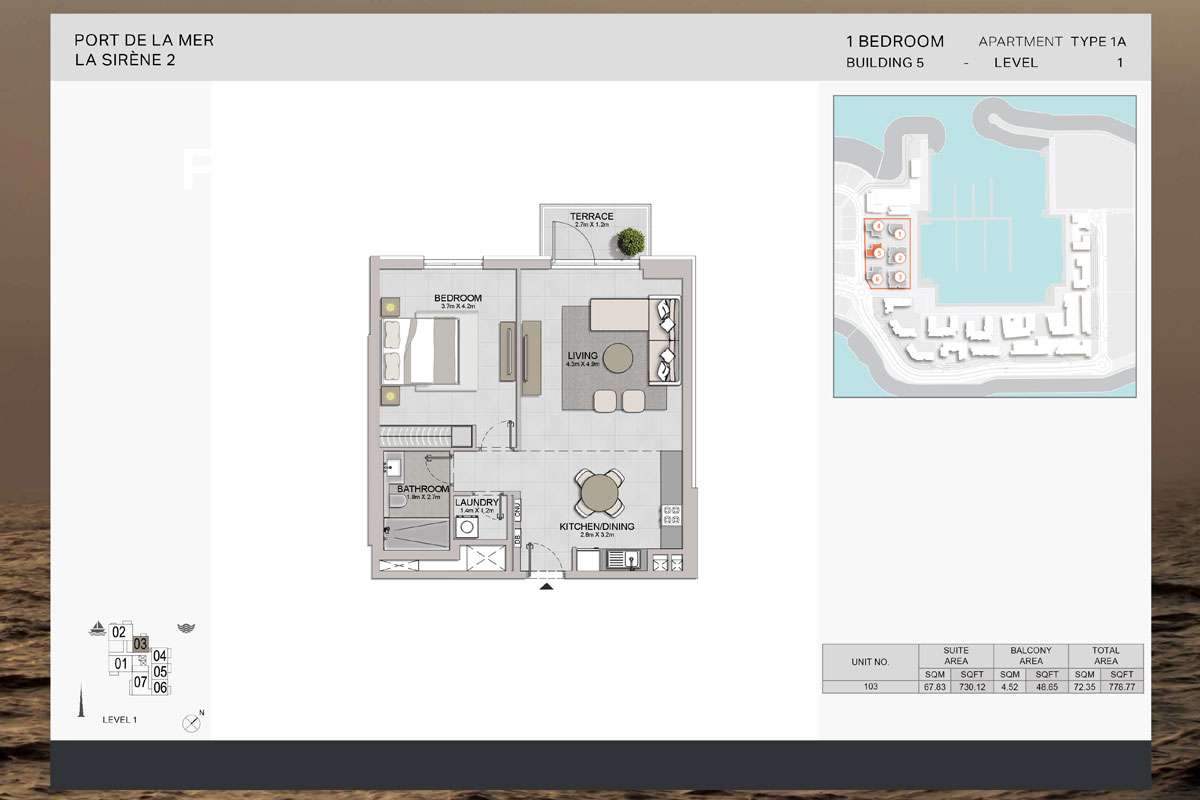
Task: Select unit 02 in key plan
Action: pos(119,632)
